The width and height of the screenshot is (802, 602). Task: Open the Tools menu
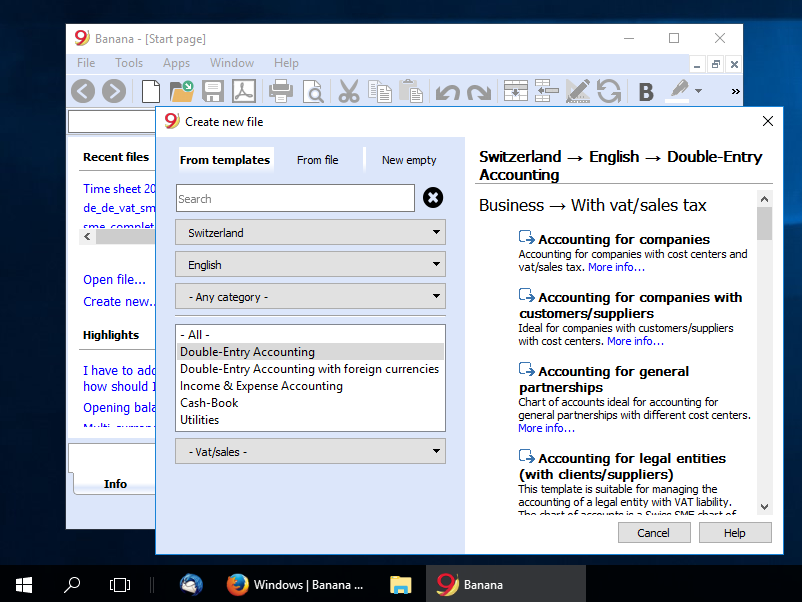click(x=129, y=63)
